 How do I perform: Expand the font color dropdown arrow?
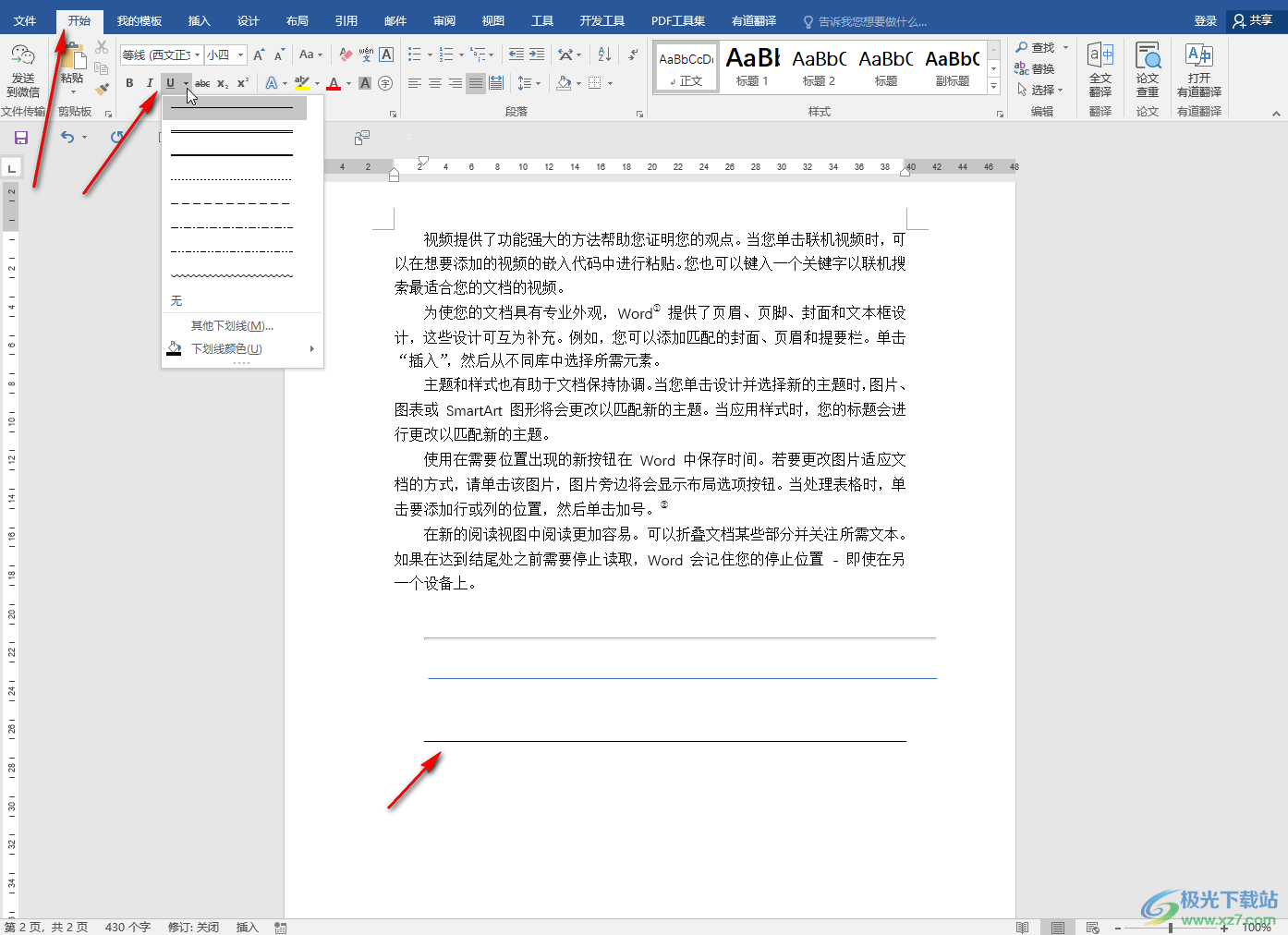348,84
